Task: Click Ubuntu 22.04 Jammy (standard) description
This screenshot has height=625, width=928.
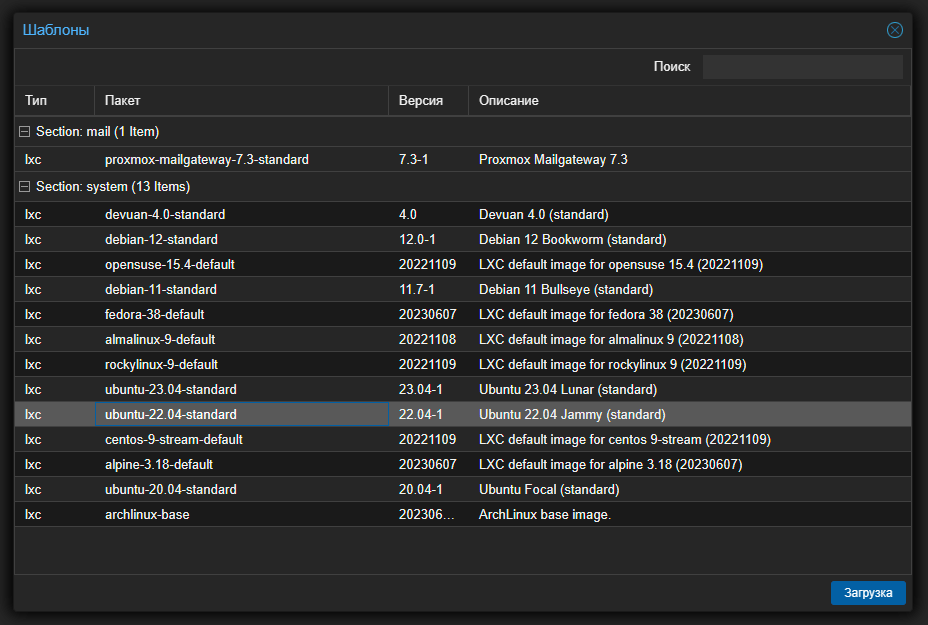Action: point(572,414)
